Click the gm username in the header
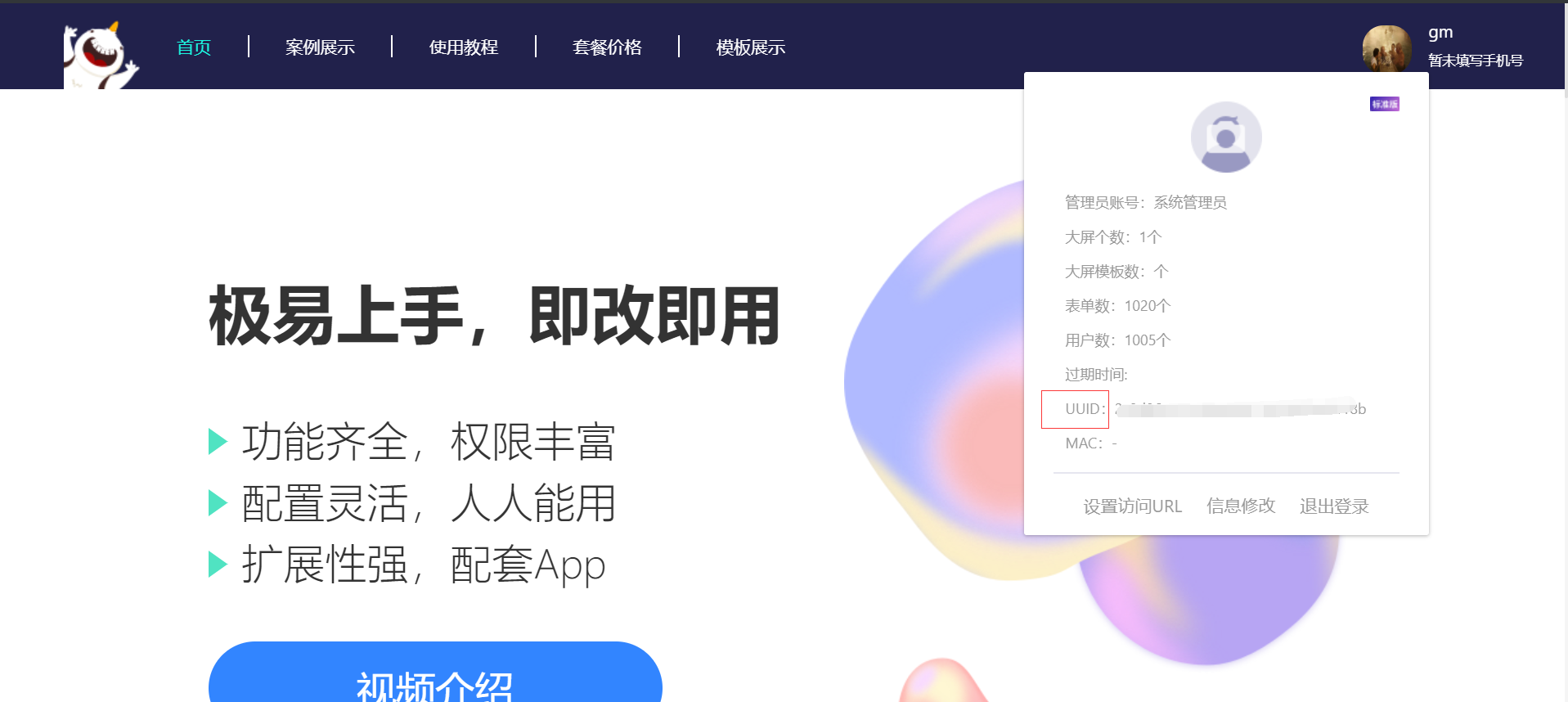 pyautogui.click(x=1440, y=32)
